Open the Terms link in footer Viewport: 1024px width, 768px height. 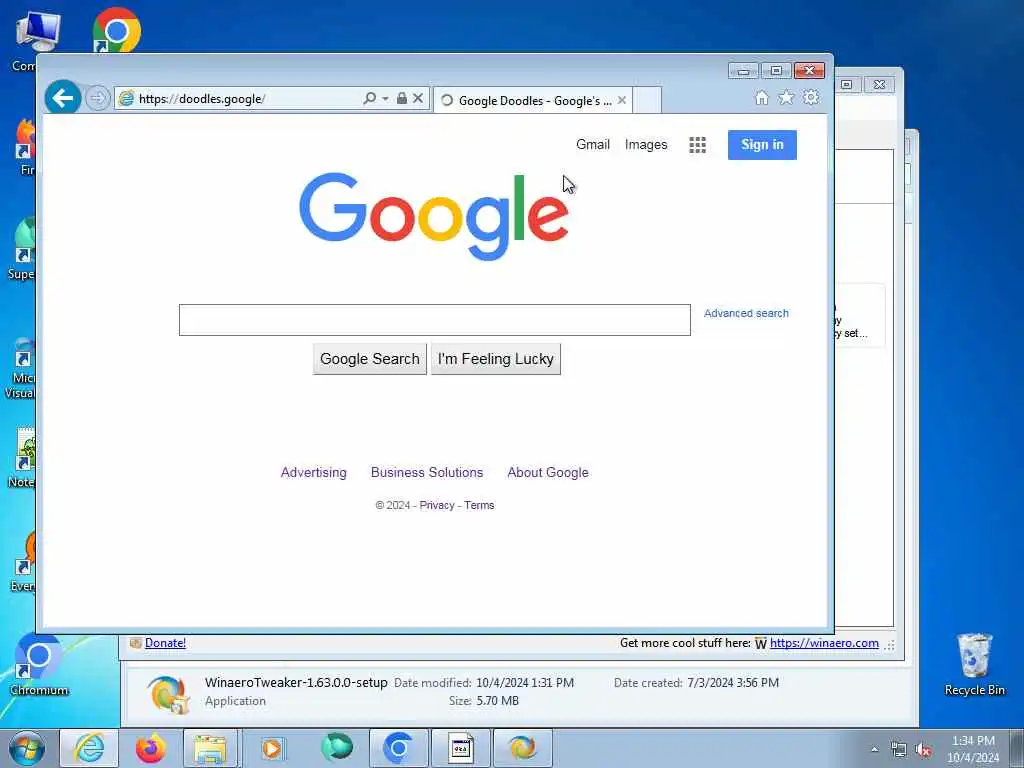479,505
